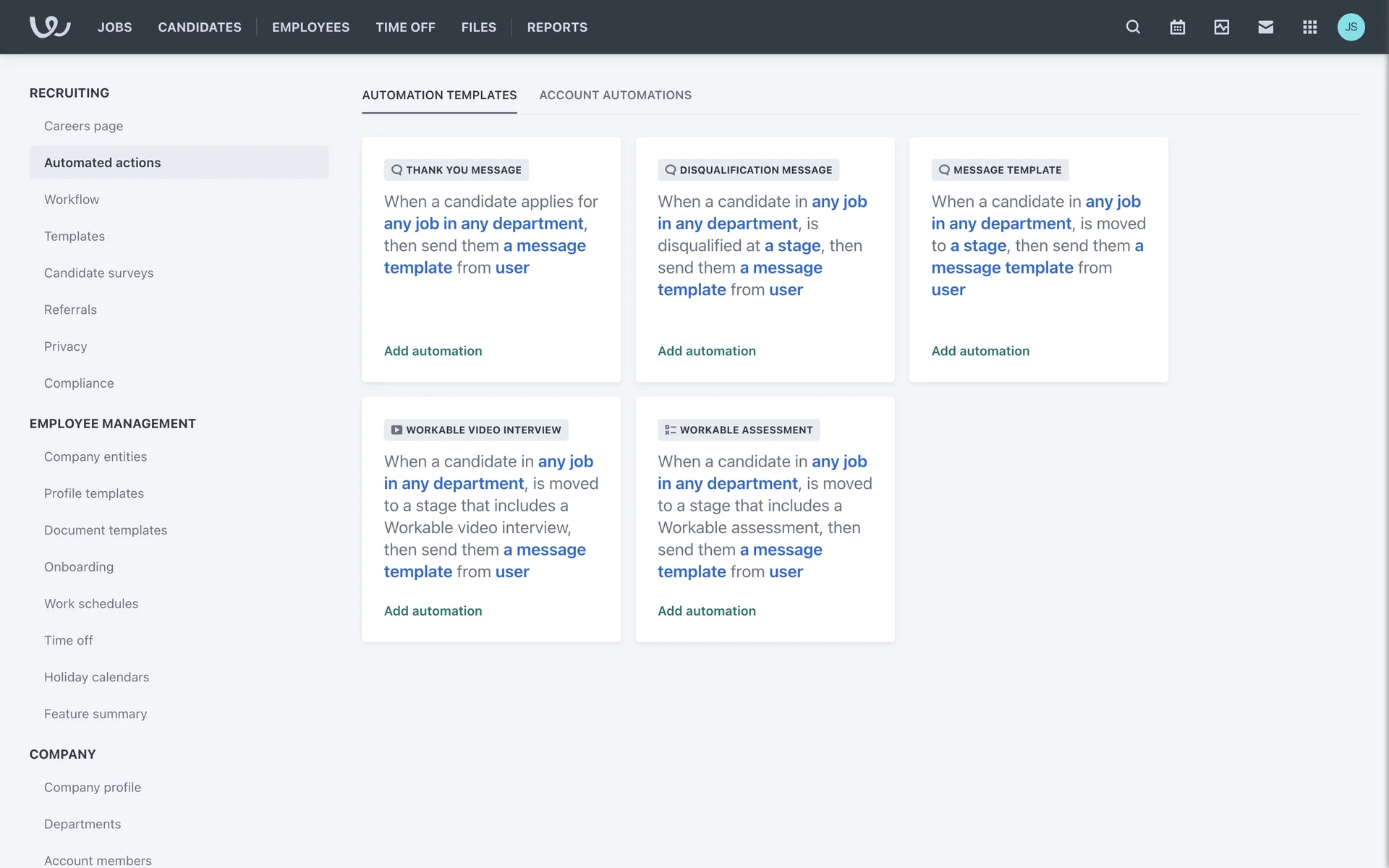
Task: Click the Workable Video Interview badge icon
Action: (396, 430)
